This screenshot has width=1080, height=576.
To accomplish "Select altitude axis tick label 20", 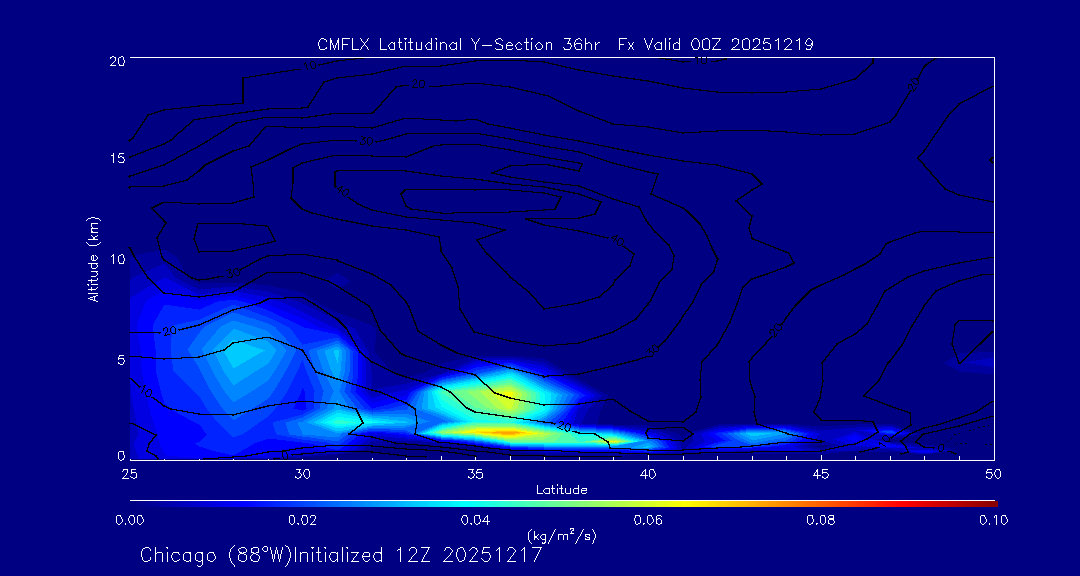I will (x=116, y=60).
